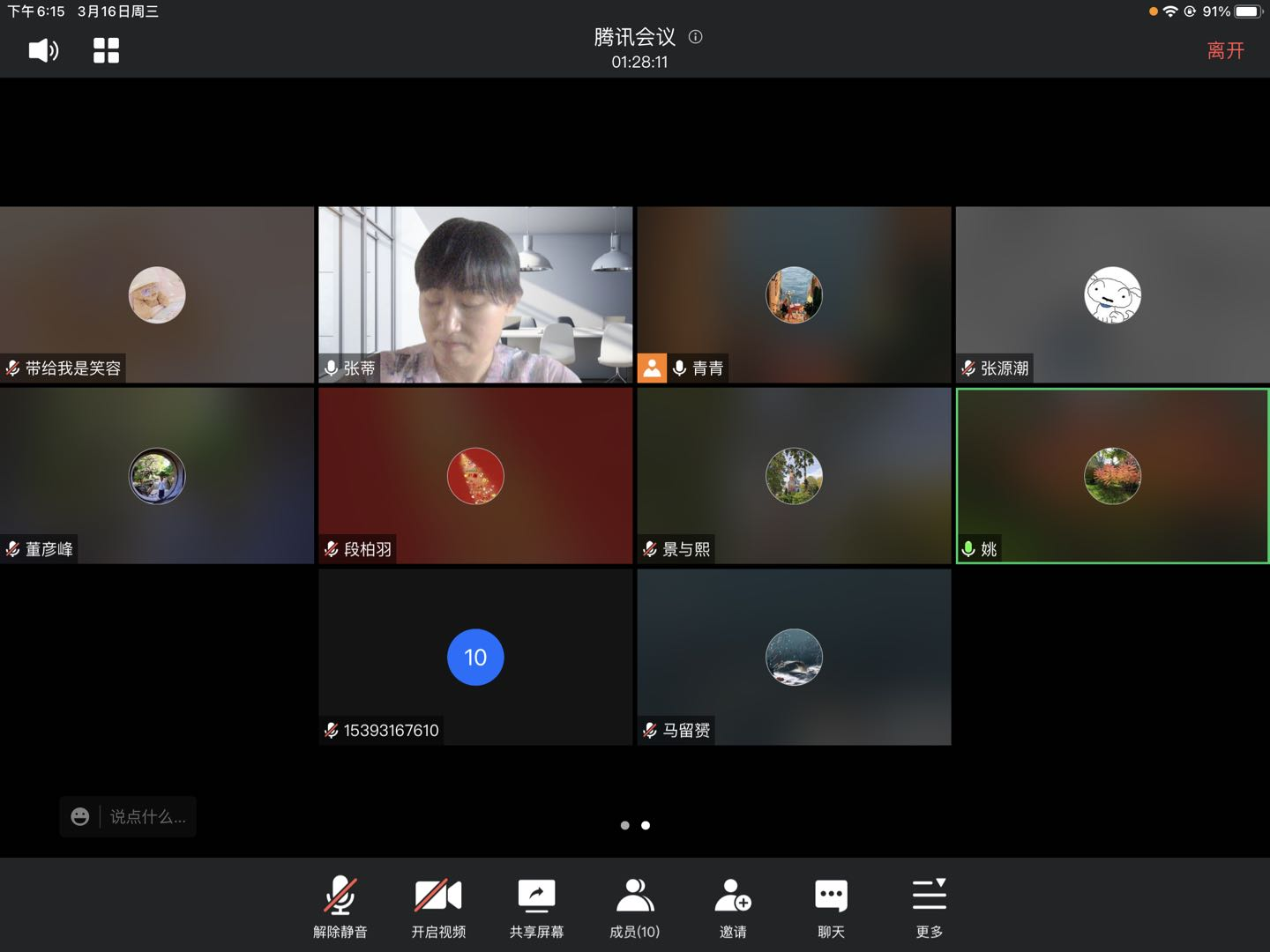Tap the speaker audio output icon
The height and width of the screenshot is (952, 1270).
[x=43, y=50]
